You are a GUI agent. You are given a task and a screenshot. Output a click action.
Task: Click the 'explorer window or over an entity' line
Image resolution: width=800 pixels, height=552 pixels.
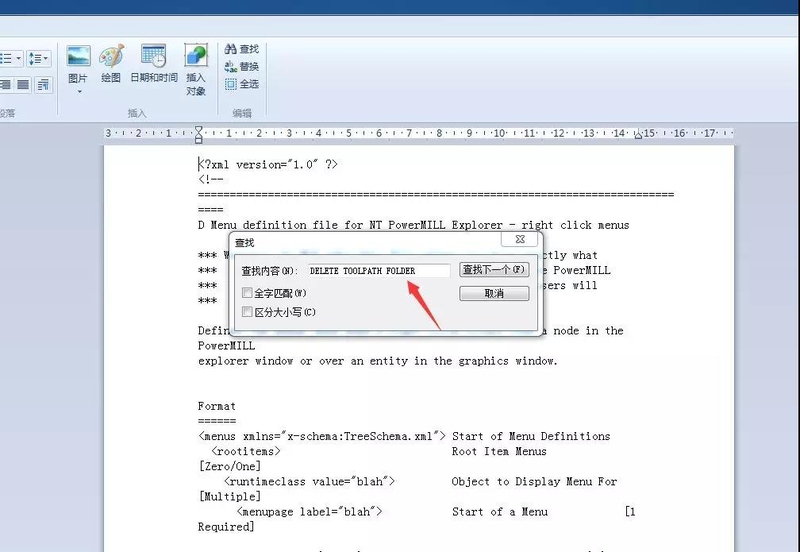pyautogui.click(x=378, y=361)
